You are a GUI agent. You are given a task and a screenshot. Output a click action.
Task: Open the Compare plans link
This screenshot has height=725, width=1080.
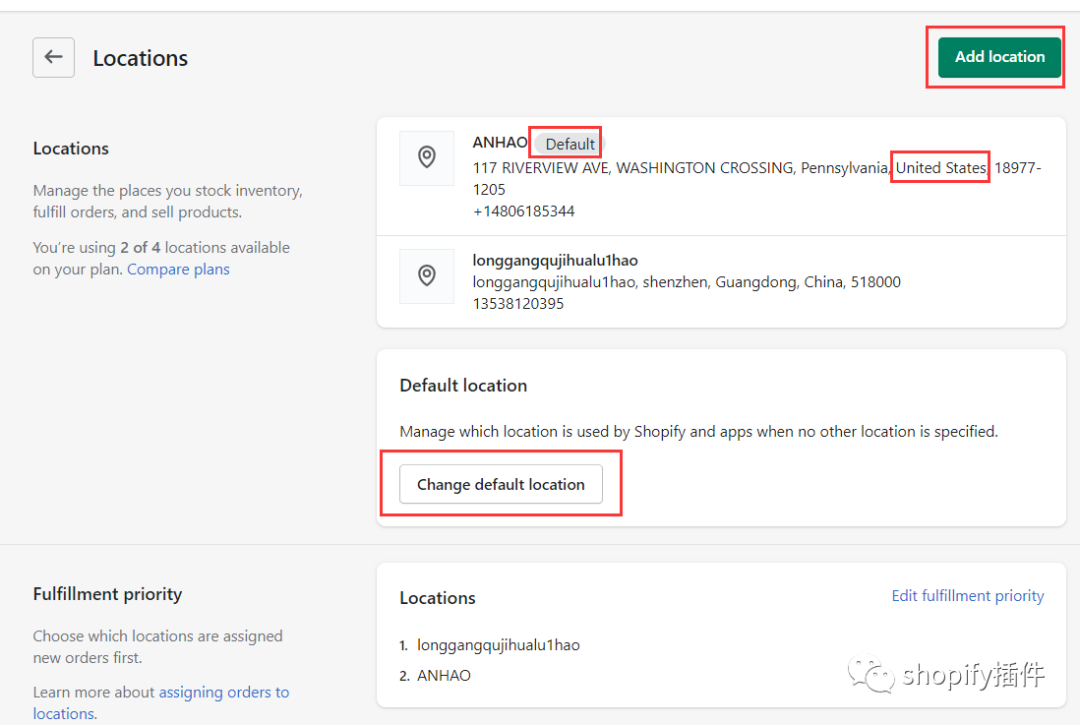(178, 269)
